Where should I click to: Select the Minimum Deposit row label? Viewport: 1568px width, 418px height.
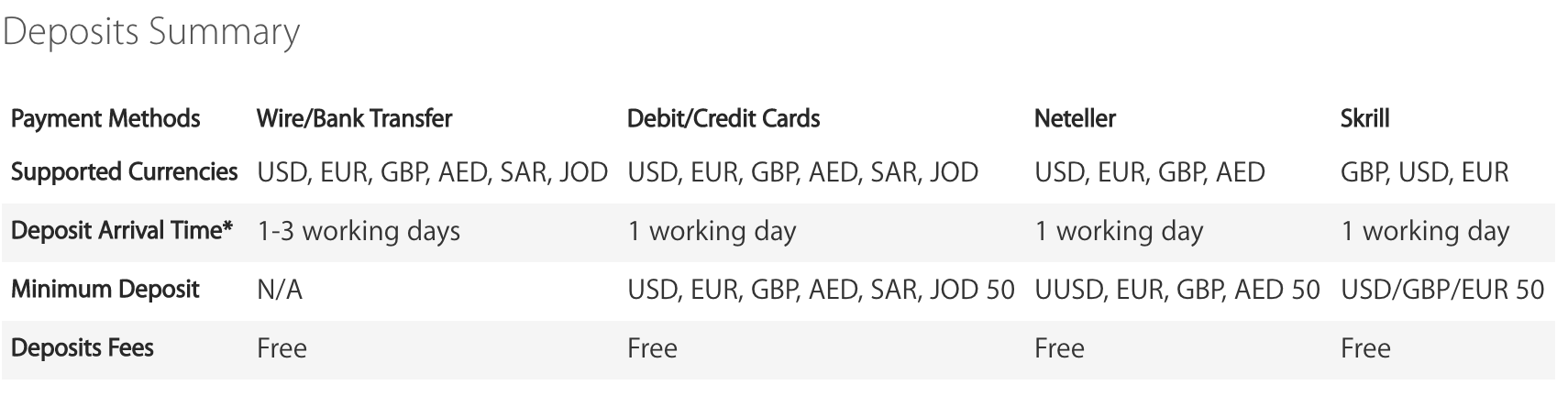[105, 290]
